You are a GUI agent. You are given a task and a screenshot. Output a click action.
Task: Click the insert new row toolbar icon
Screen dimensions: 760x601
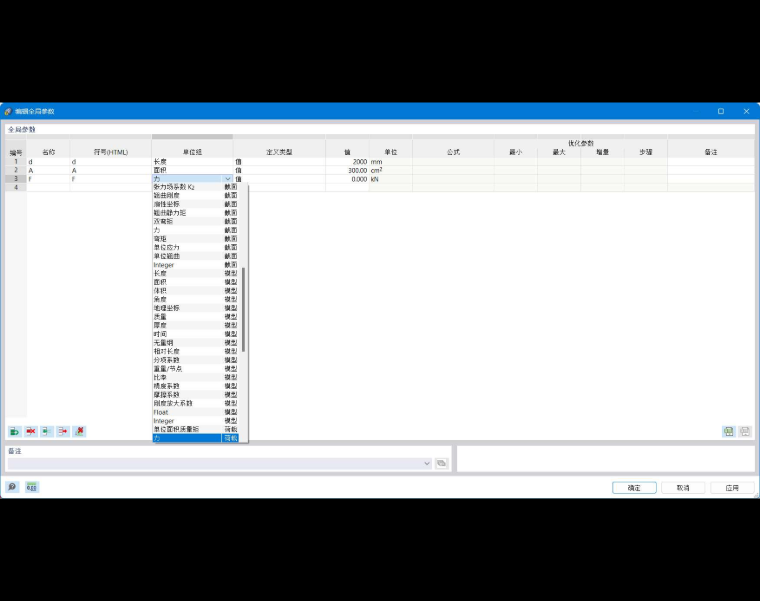click(x=15, y=431)
